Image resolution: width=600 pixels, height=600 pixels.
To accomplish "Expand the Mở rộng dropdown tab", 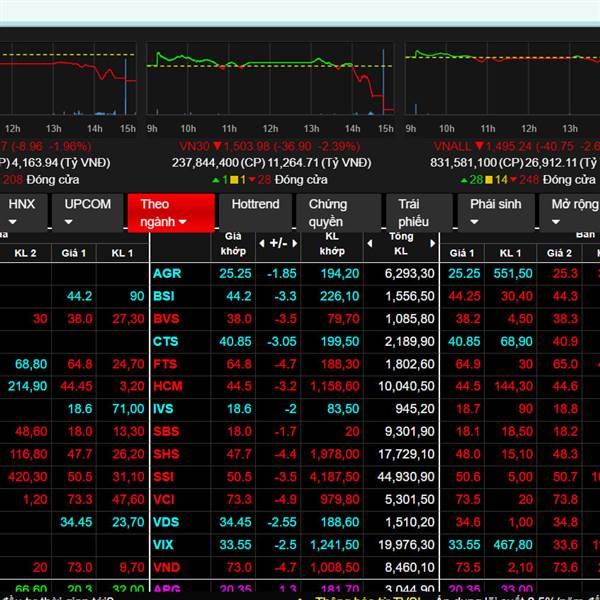I will (x=570, y=212).
